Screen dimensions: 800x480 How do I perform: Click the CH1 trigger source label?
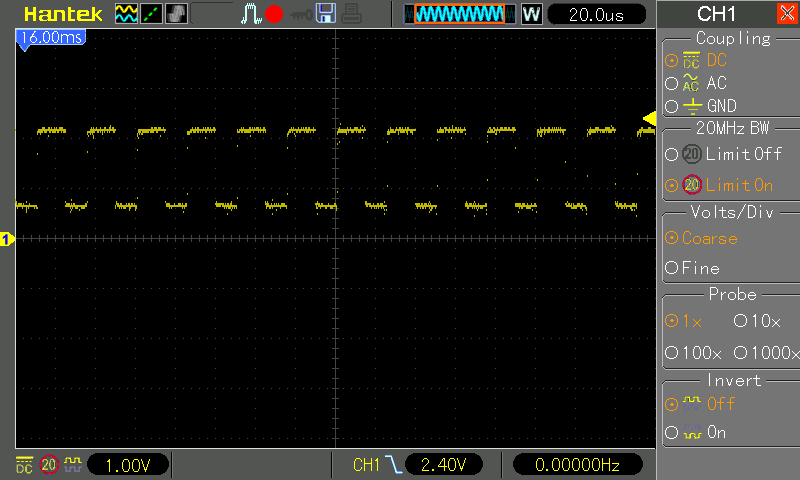point(366,465)
